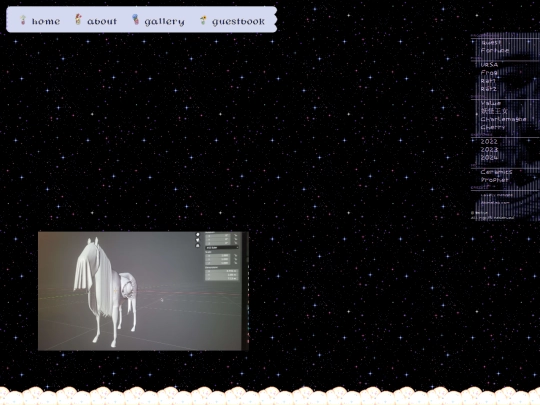This screenshot has width=540, height=405.
Task: Select 'Quest' in the sidebar list
Action: (x=491, y=42)
